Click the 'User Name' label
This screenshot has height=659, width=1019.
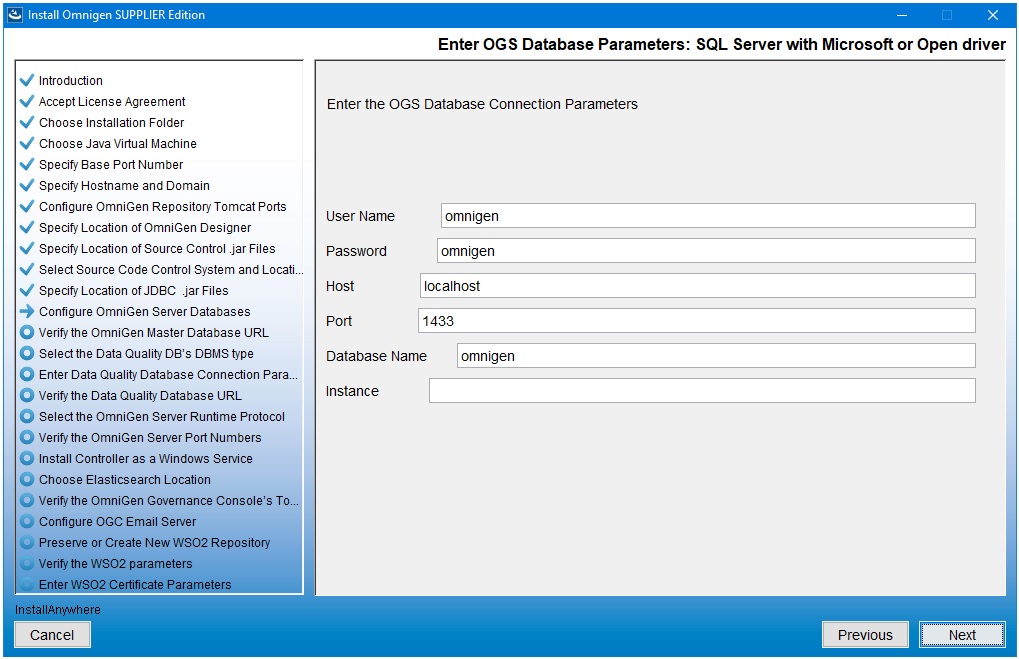(x=360, y=216)
